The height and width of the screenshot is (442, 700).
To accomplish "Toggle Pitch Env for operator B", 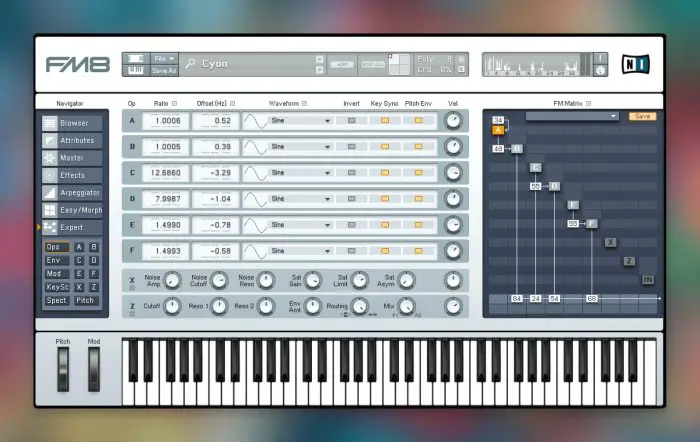I will point(418,146).
